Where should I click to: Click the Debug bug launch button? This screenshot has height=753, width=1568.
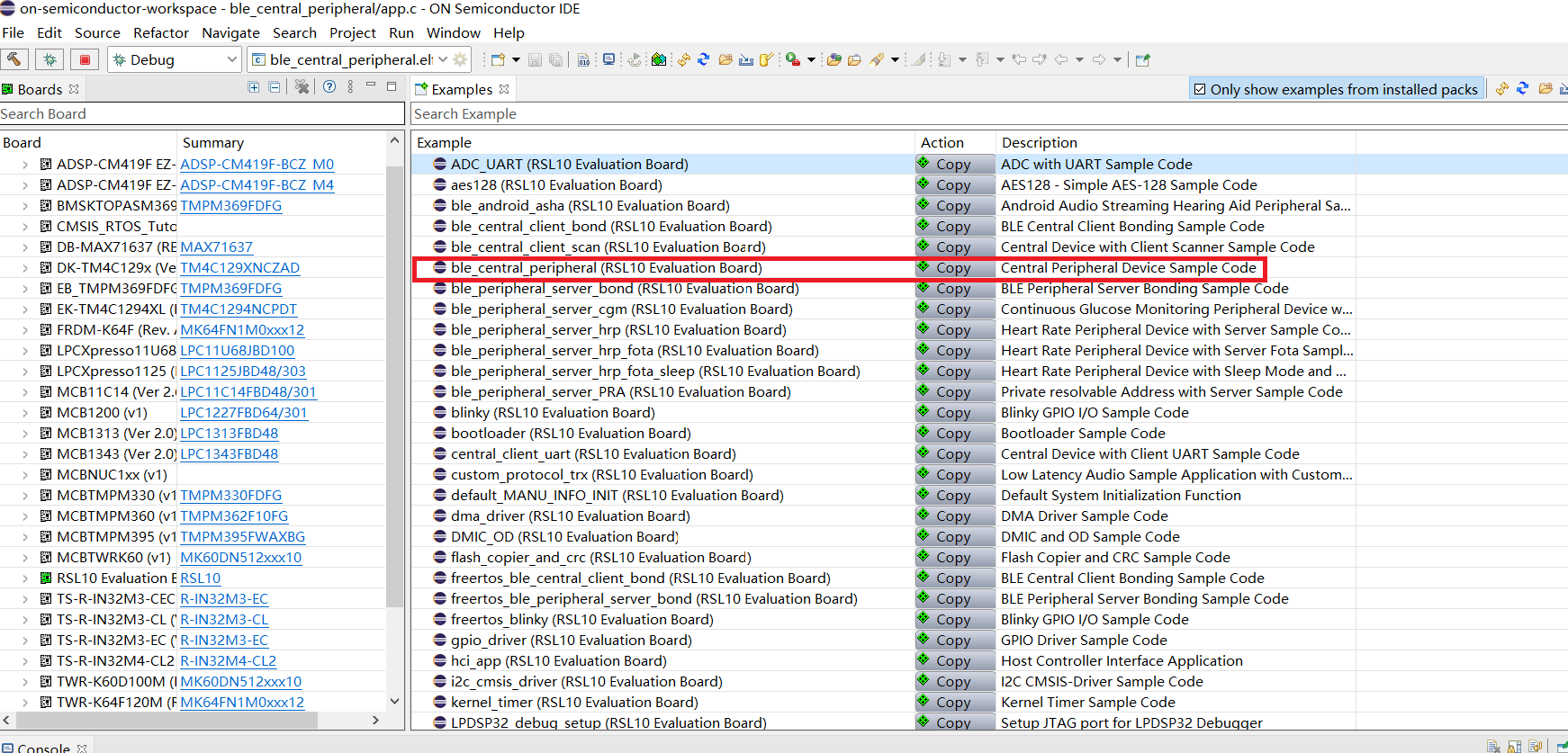pyautogui.click(x=50, y=59)
